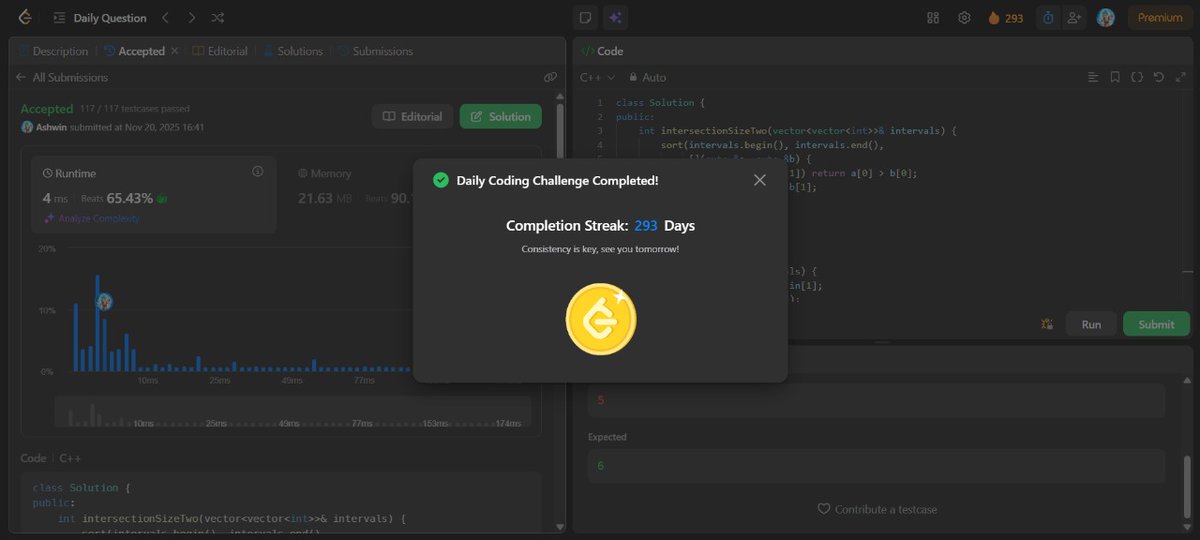Click the 293 Days streak number
The width and height of the screenshot is (1200, 540).
(646, 226)
